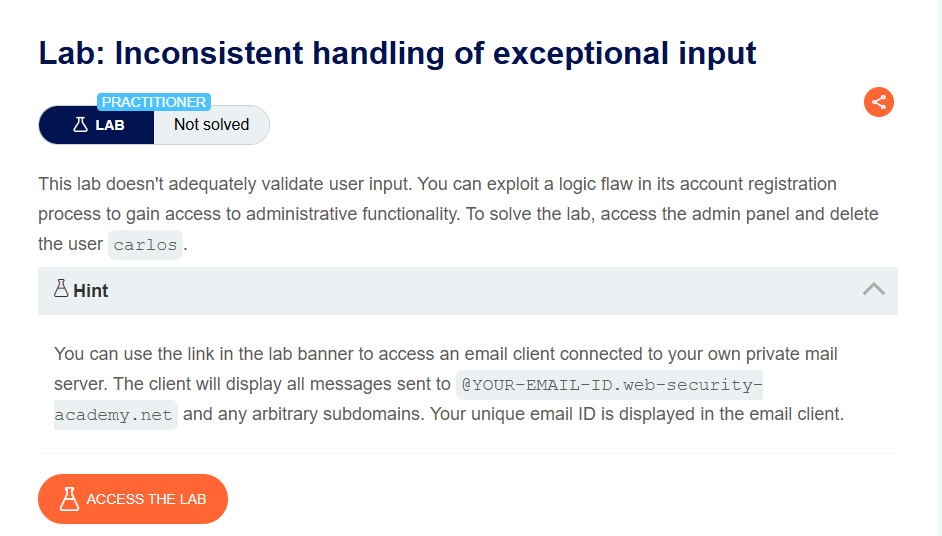Click the orange share icon
The width and height of the screenshot is (942, 536).
point(879,102)
